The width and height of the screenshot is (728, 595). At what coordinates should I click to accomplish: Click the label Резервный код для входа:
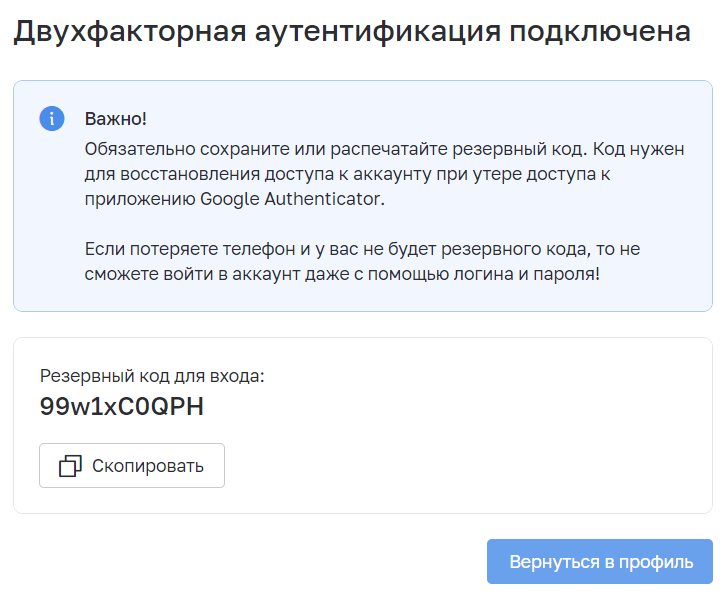[152, 375]
